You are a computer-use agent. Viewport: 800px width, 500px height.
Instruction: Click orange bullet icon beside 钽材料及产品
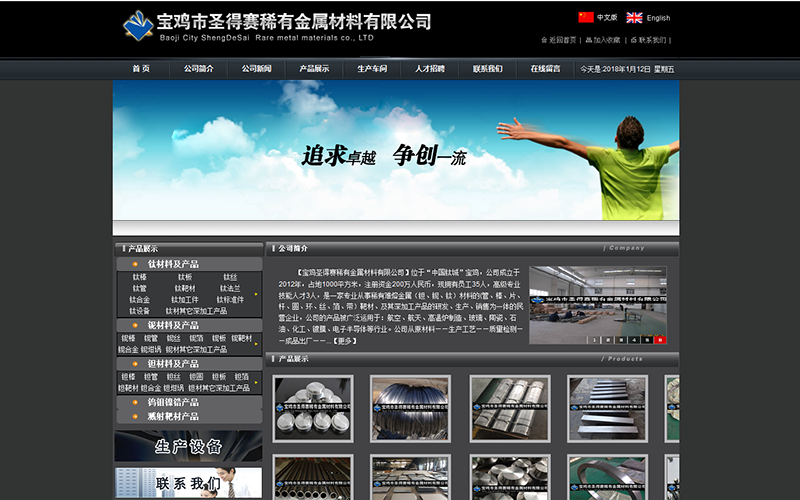click(x=135, y=364)
